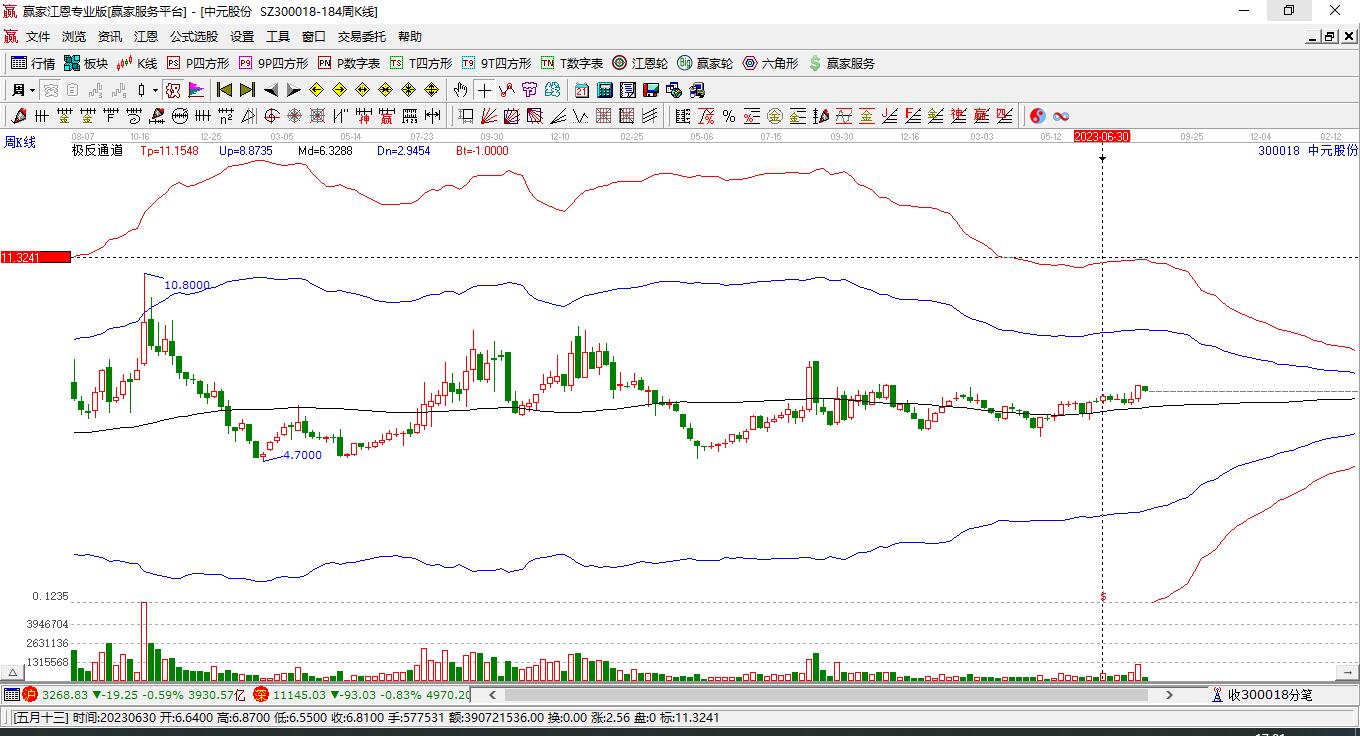
Task: Open the candlestick style dropdown arrow
Action: click(155, 90)
